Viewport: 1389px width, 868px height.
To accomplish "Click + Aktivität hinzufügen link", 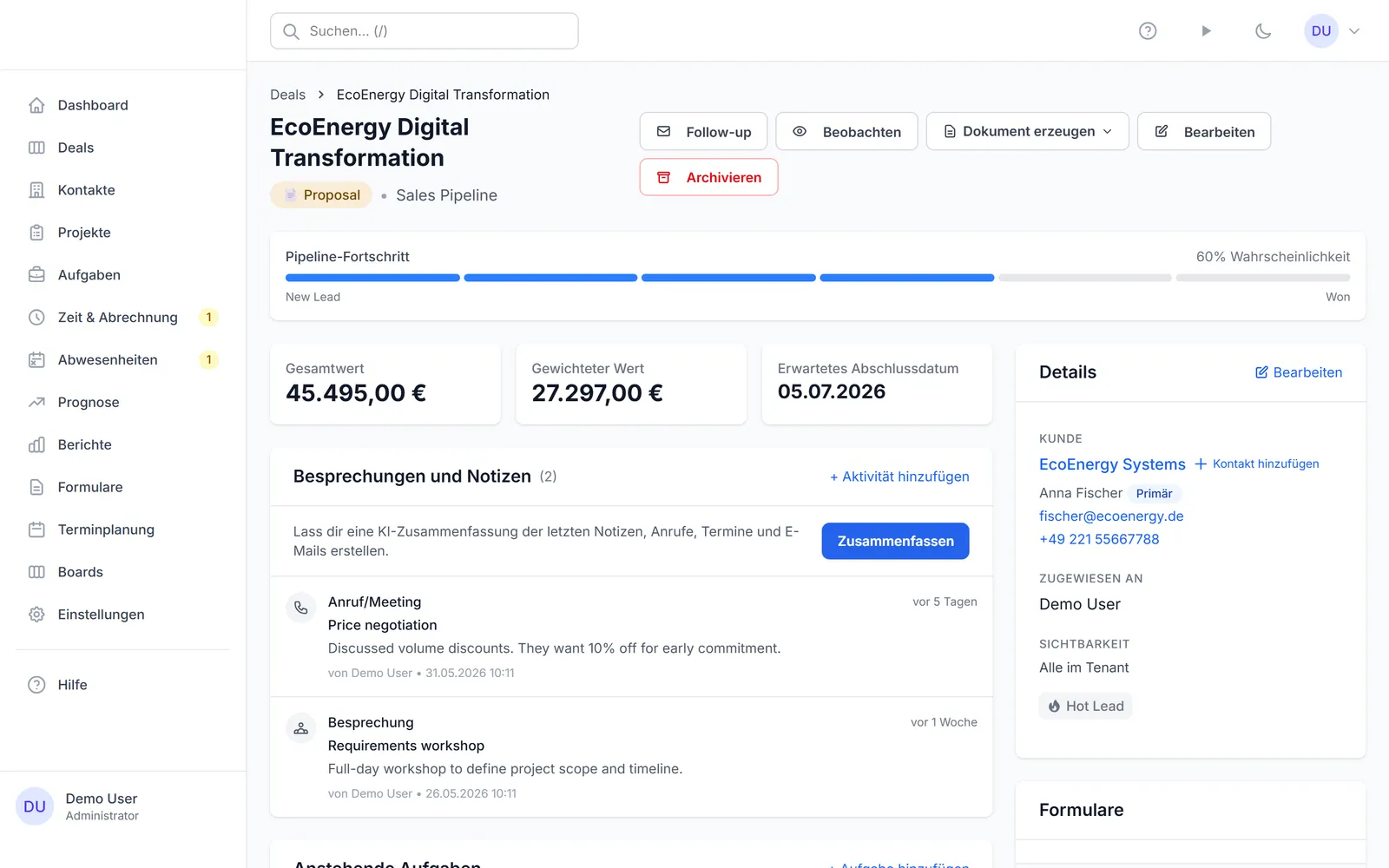I will pos(899,477).
